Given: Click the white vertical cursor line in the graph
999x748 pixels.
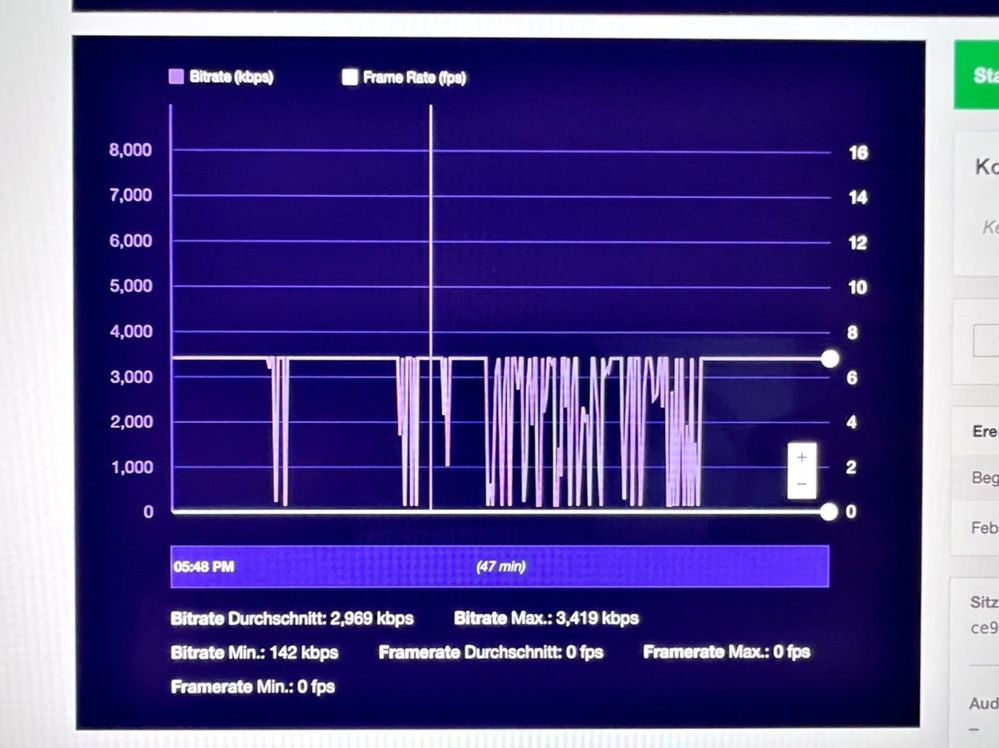Looking at the screenshot, I should [431, 307].
